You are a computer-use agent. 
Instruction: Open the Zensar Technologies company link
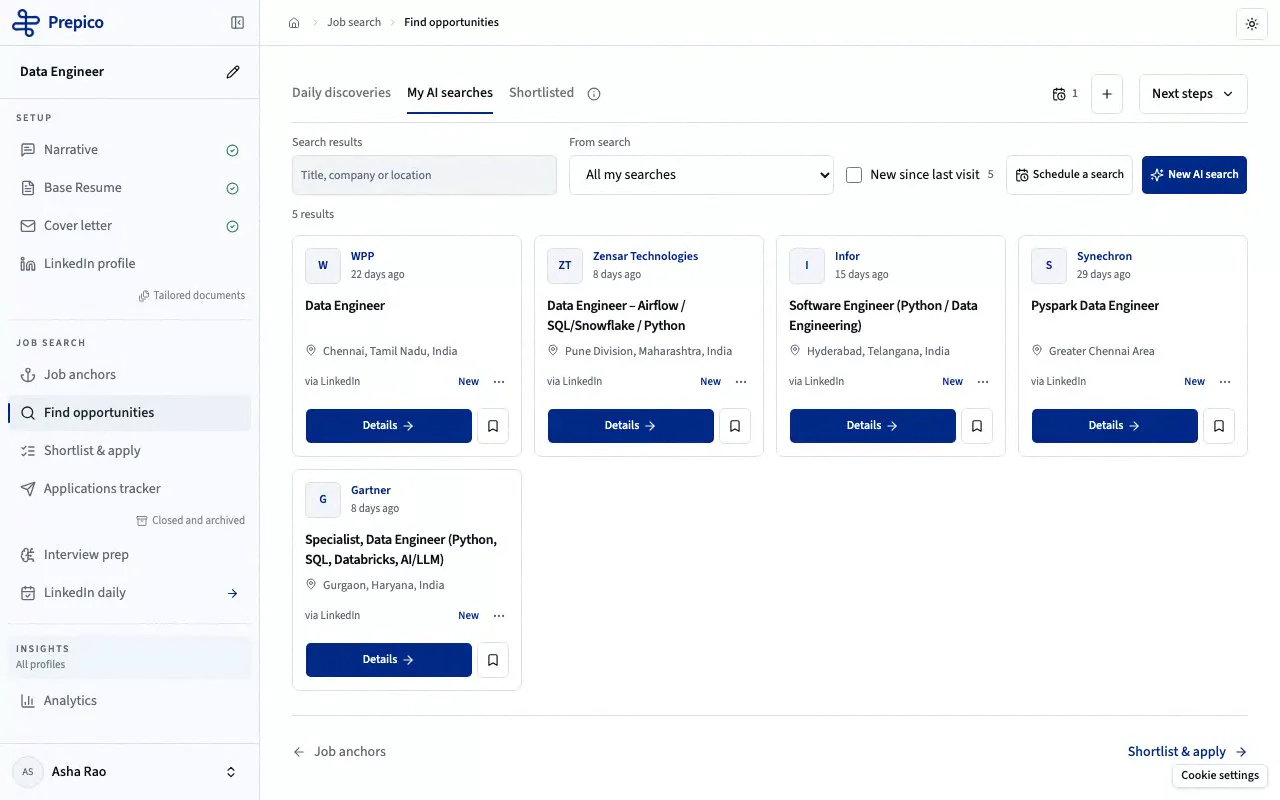645,257
